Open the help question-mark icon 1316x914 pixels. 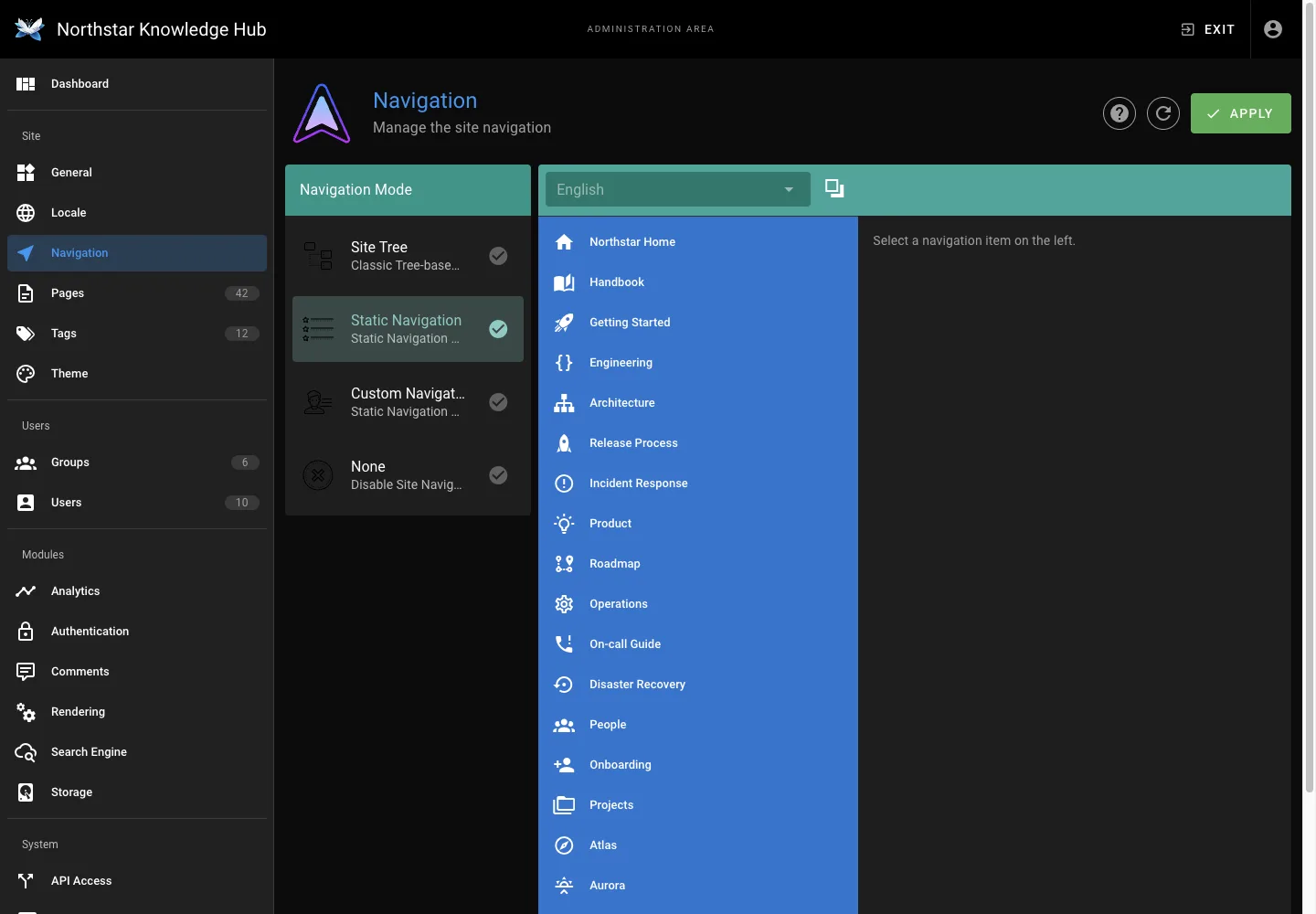[x=1120, y=113]
